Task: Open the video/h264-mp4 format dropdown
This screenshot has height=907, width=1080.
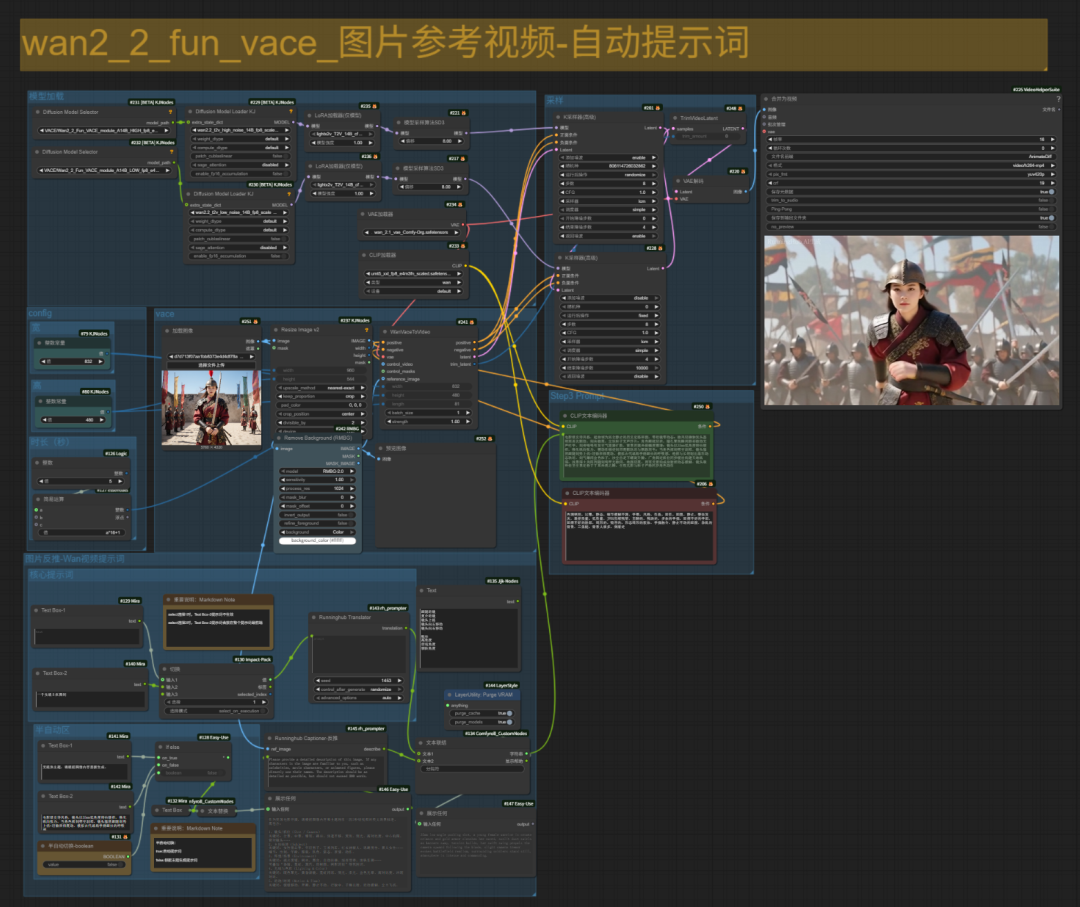Action: point(911,165)
